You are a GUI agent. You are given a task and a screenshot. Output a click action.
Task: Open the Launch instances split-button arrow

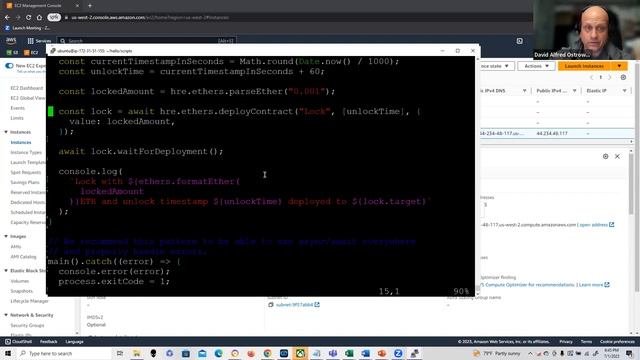pyautogui.click(x=619, y=66)
